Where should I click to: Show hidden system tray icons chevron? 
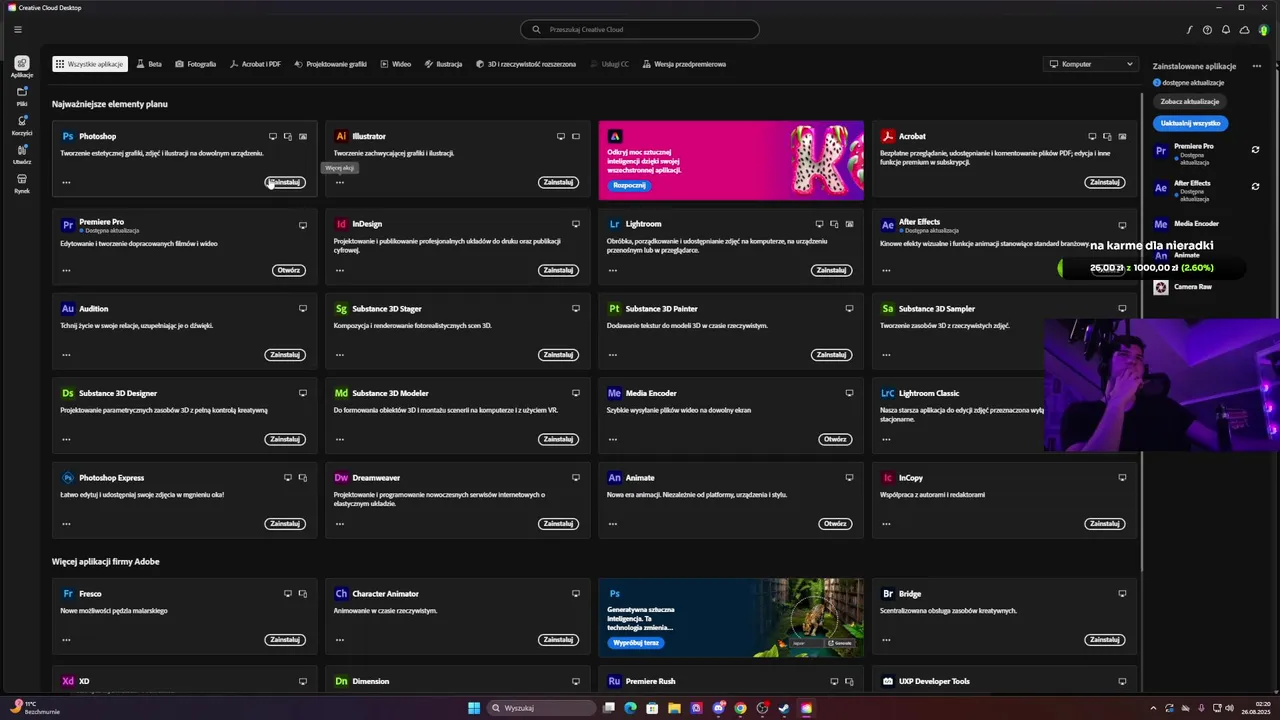pos(1153,708)
